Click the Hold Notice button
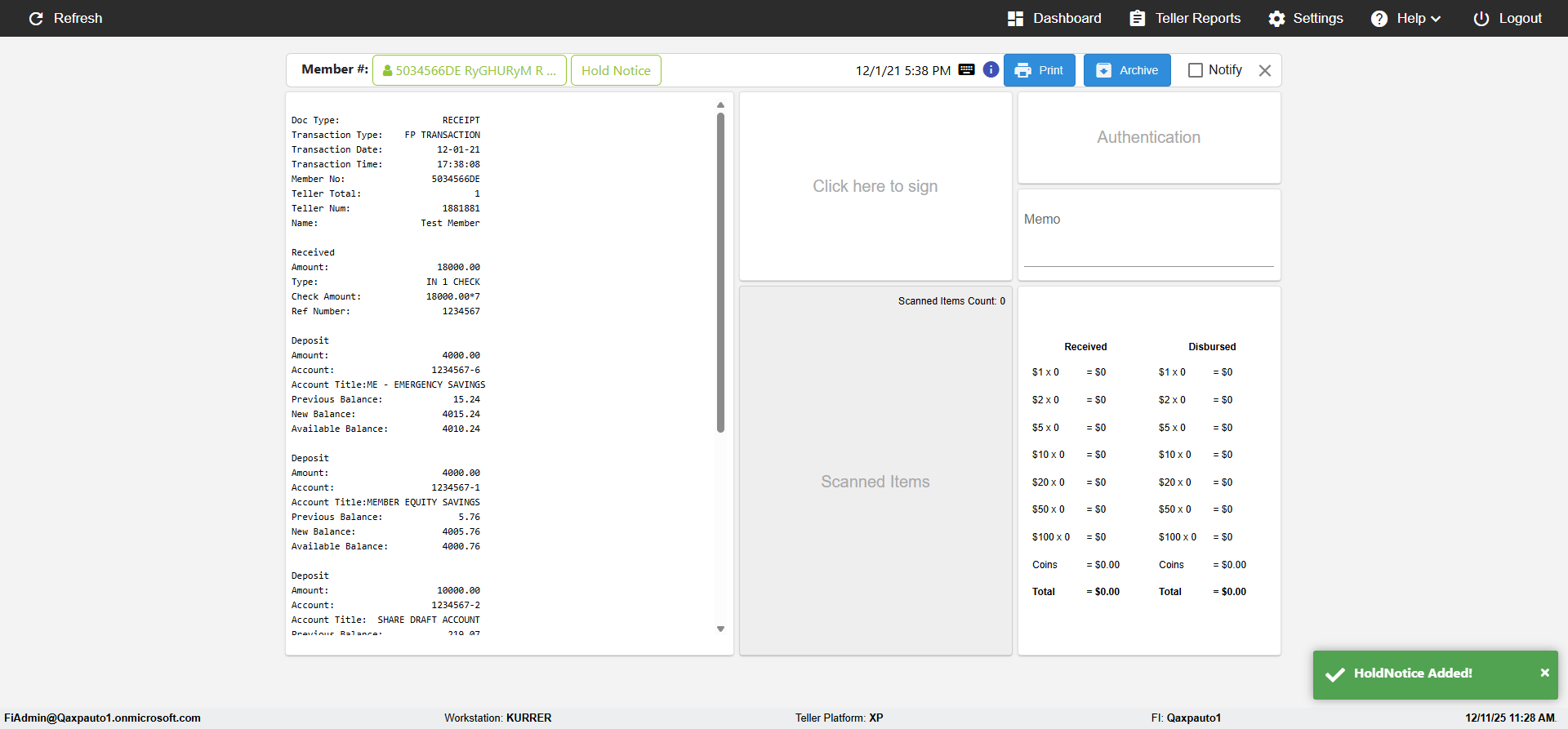Screen dimensions: 1568x729 click(616, 70)
